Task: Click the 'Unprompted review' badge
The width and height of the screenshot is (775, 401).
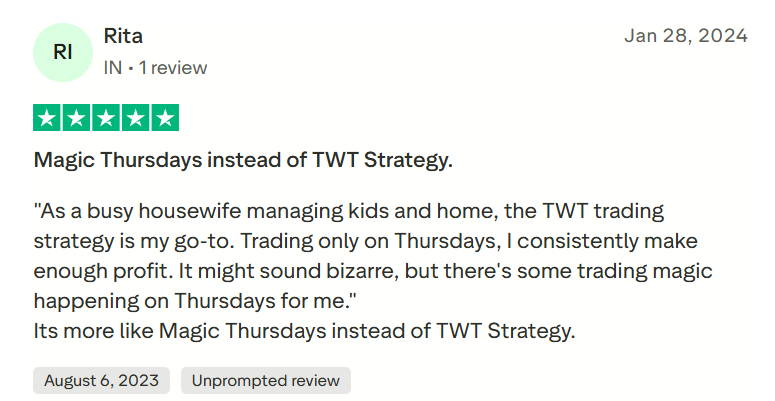Action: [x=265, y=381]
